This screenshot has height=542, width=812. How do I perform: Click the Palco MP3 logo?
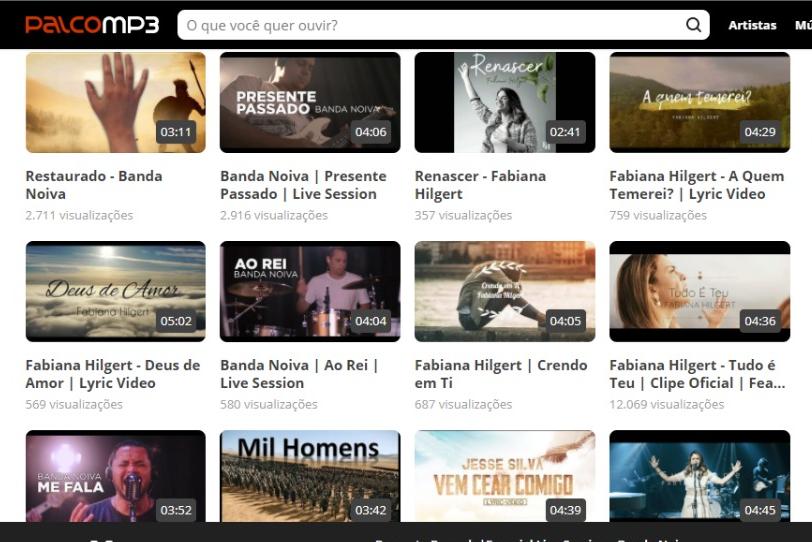92,24
